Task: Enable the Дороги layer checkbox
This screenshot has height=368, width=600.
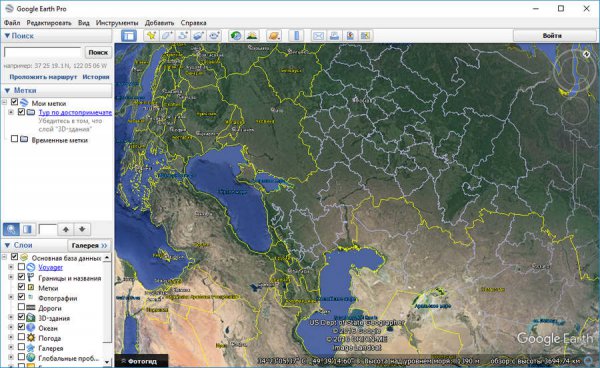Action: pyautogui.click(x=21, y=307)
